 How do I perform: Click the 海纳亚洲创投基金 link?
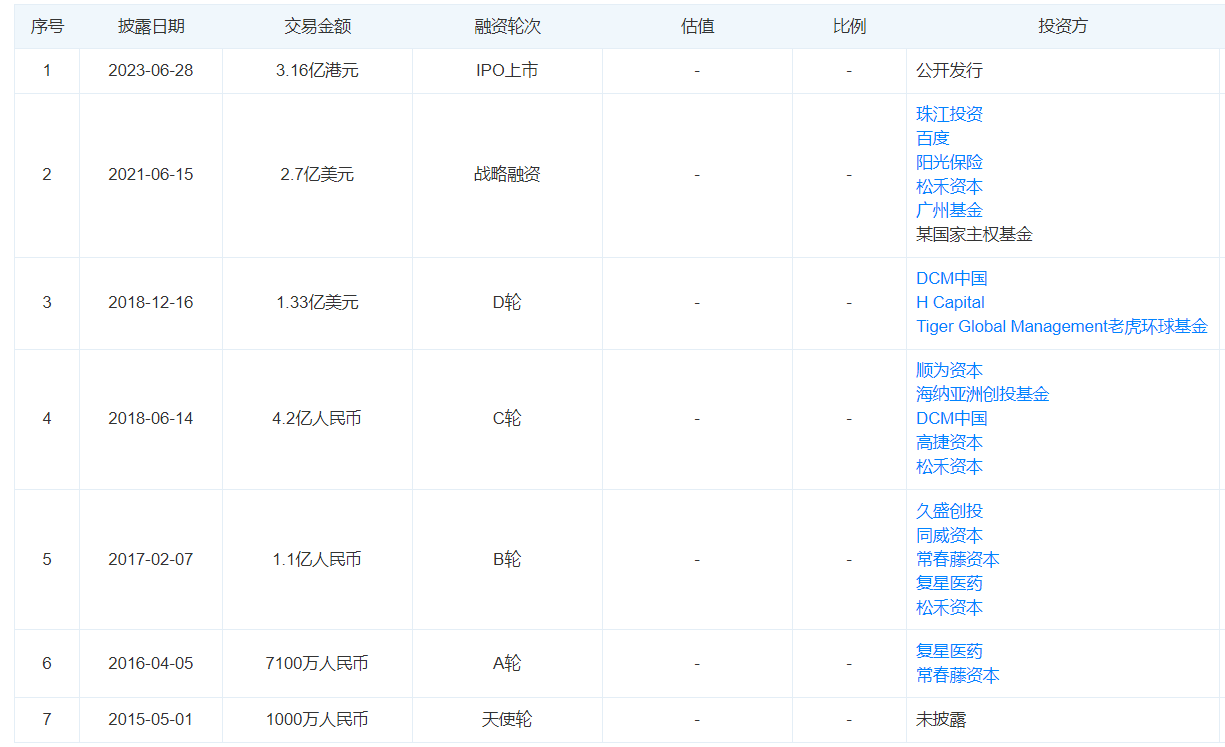pyautogui.click(x=983, y=394)
